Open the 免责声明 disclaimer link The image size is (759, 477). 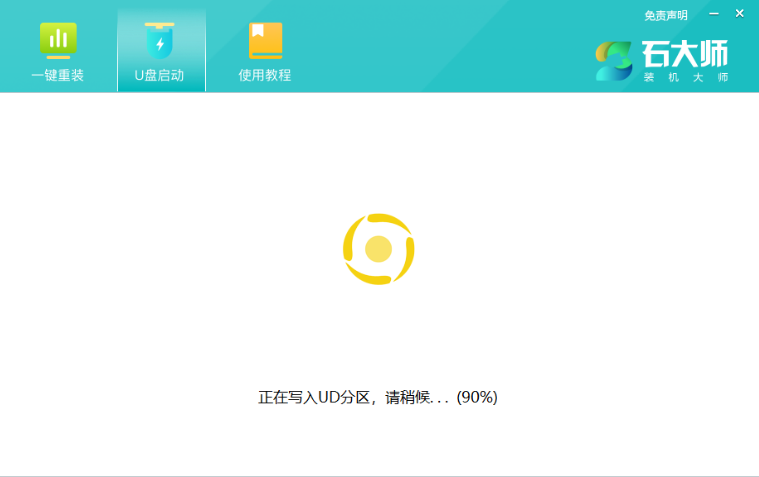(666, 15)
